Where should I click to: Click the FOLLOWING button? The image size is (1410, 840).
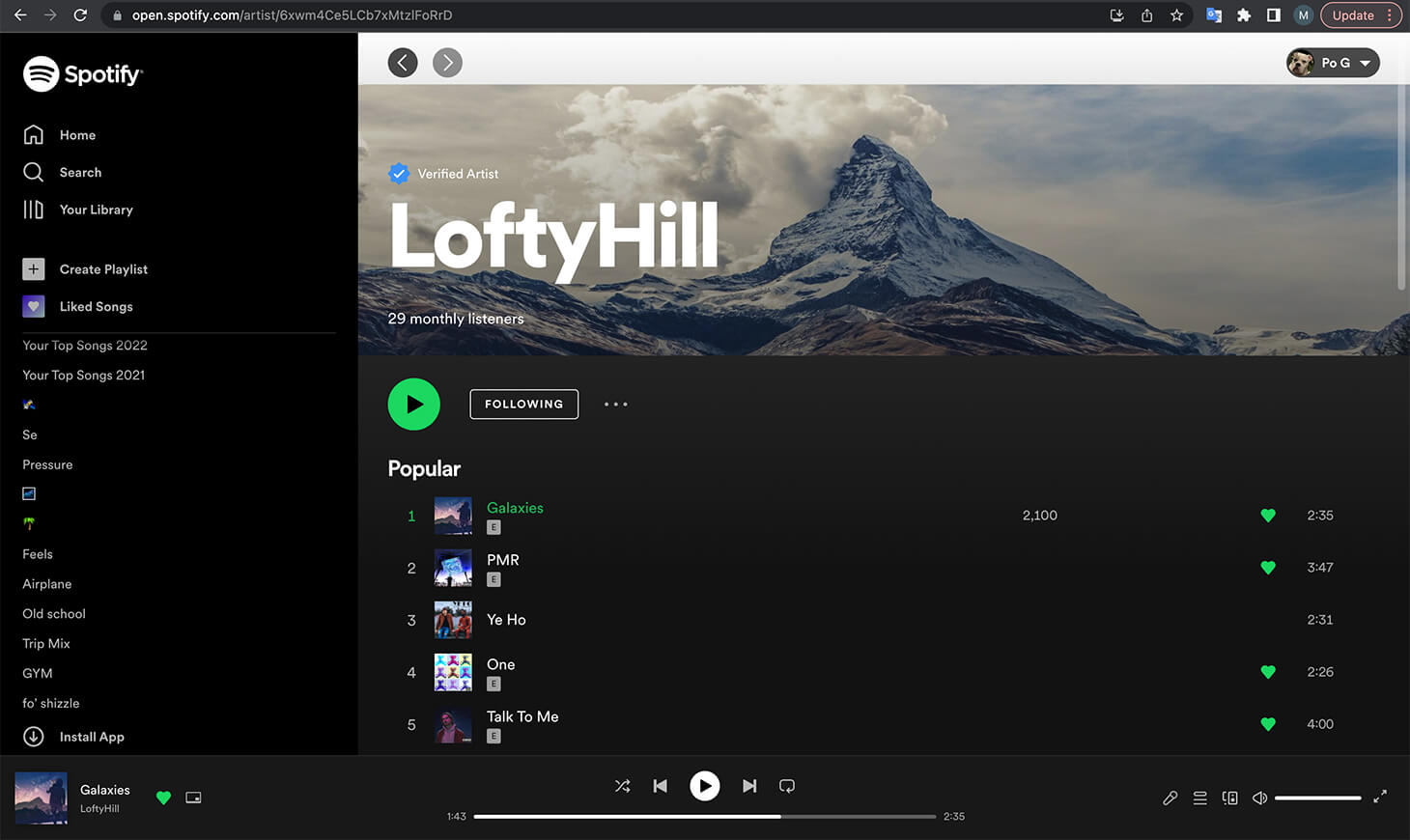[x=523, y=404]
